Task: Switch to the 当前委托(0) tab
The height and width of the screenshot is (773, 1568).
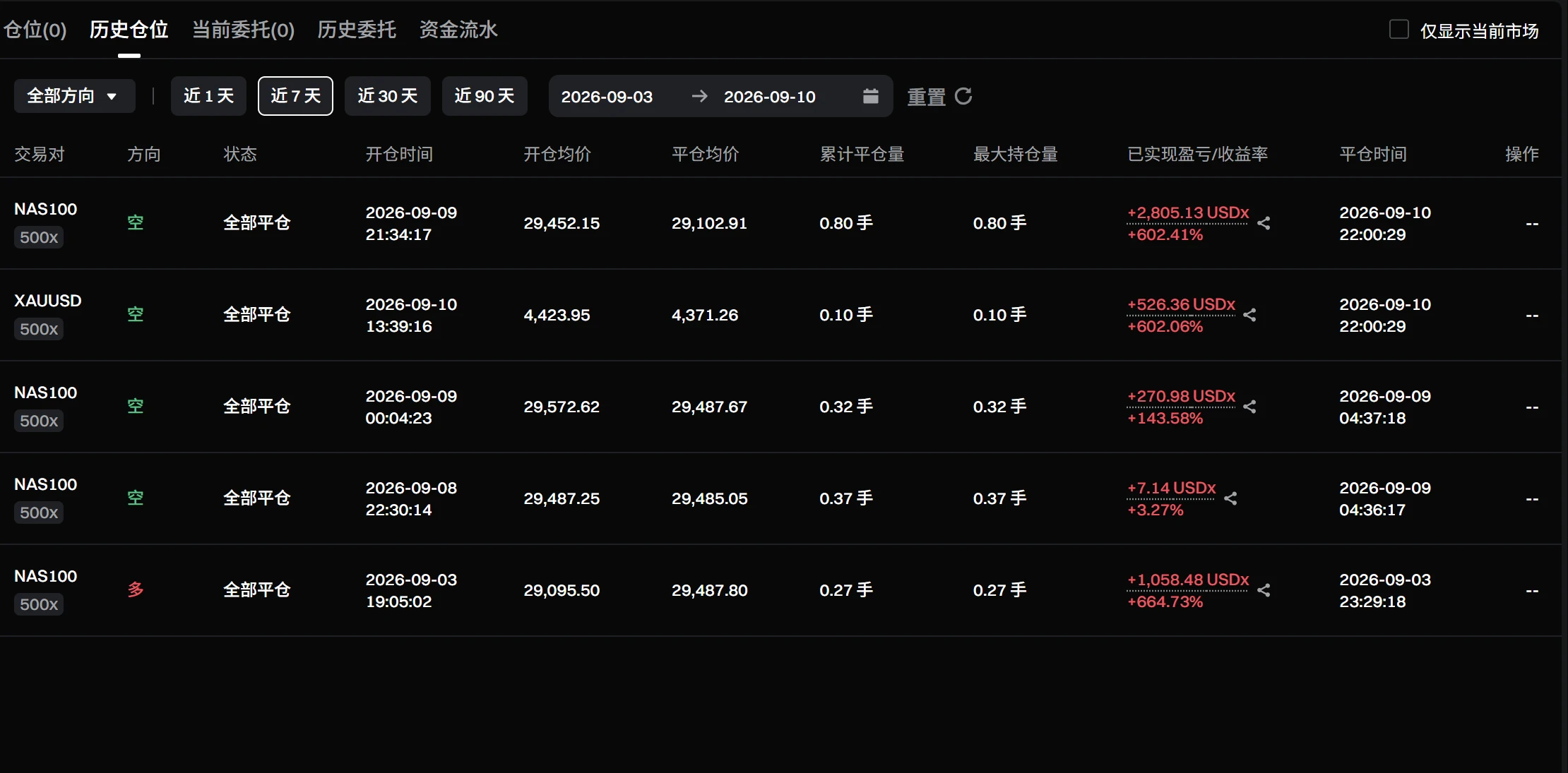Action: click(x=244, y=30)
